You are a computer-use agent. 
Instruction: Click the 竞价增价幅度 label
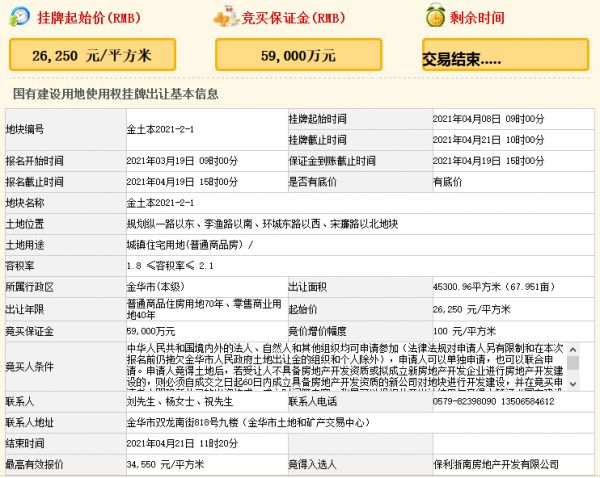317,331
